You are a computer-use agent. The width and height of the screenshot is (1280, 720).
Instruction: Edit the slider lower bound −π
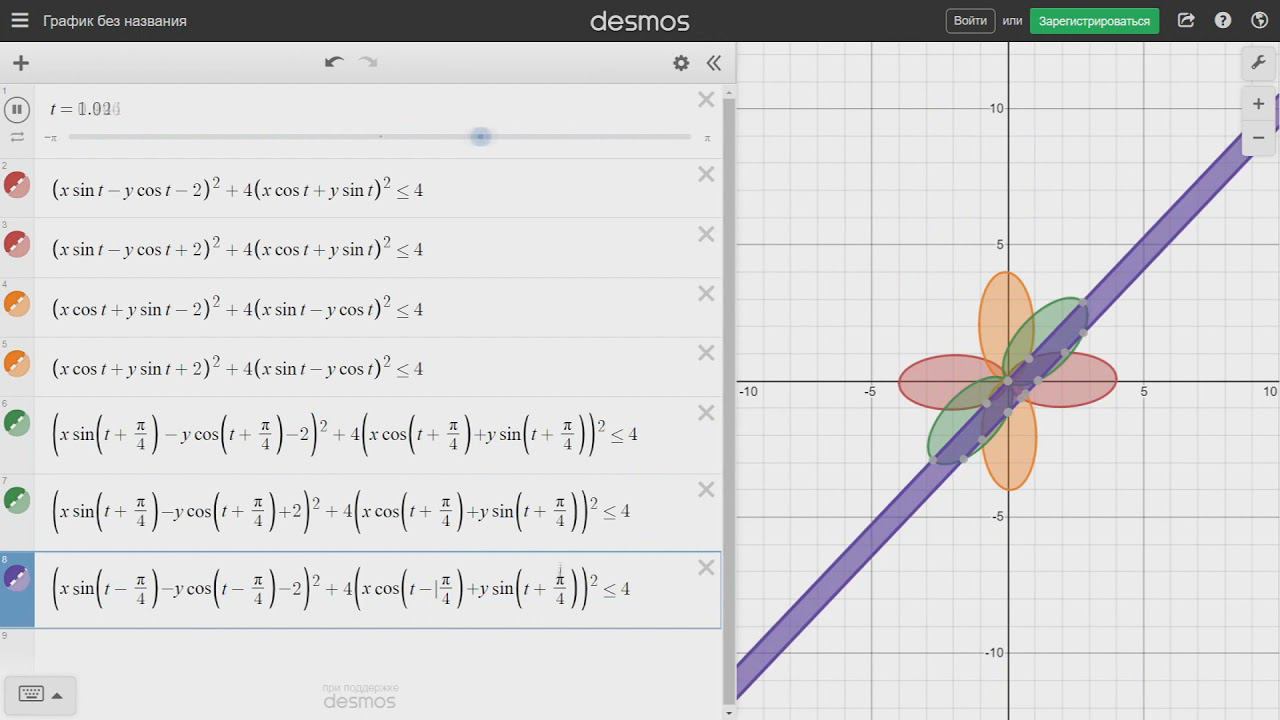(51, 138)
